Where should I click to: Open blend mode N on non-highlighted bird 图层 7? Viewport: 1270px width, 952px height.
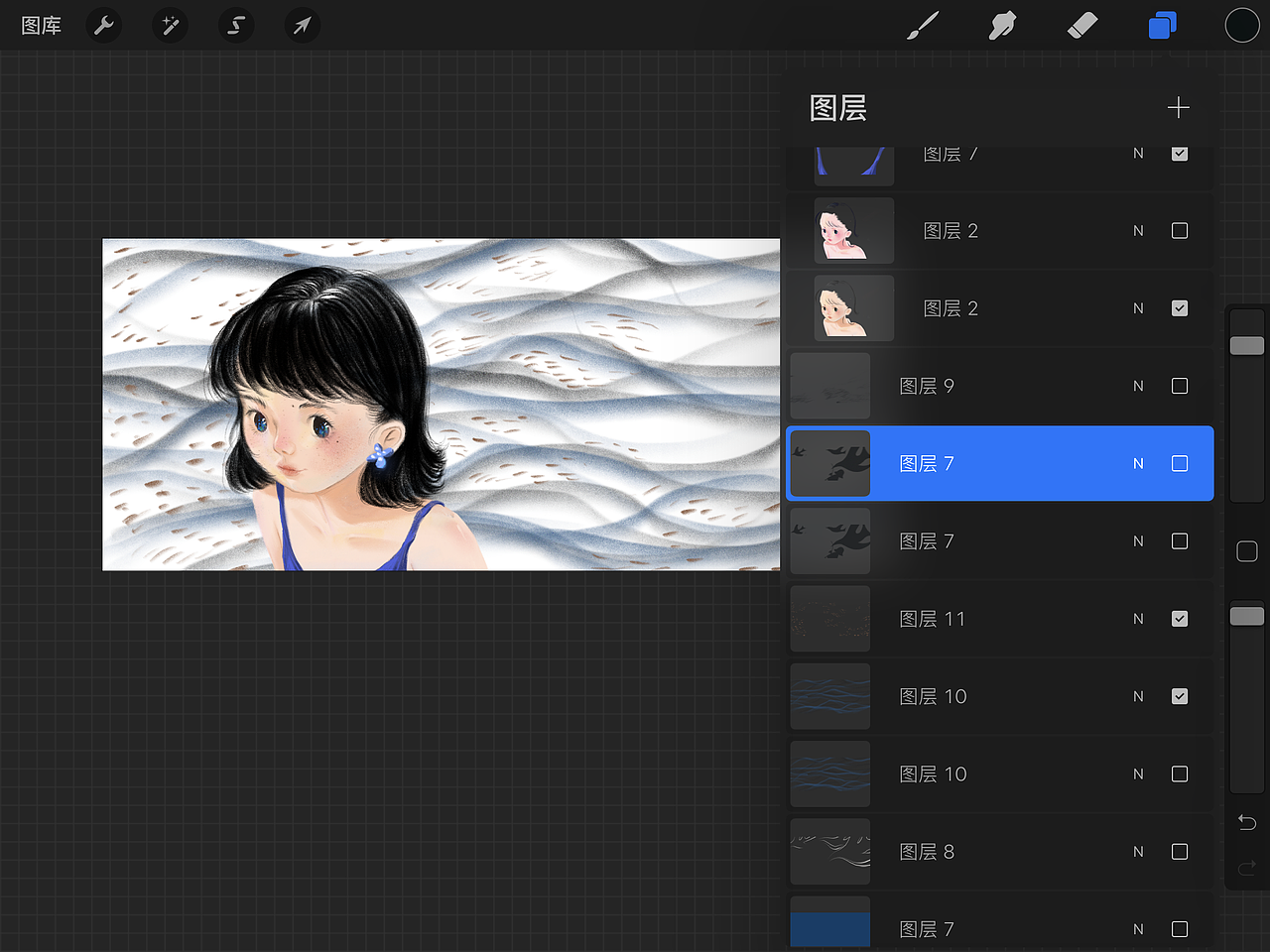point(1138,541)
